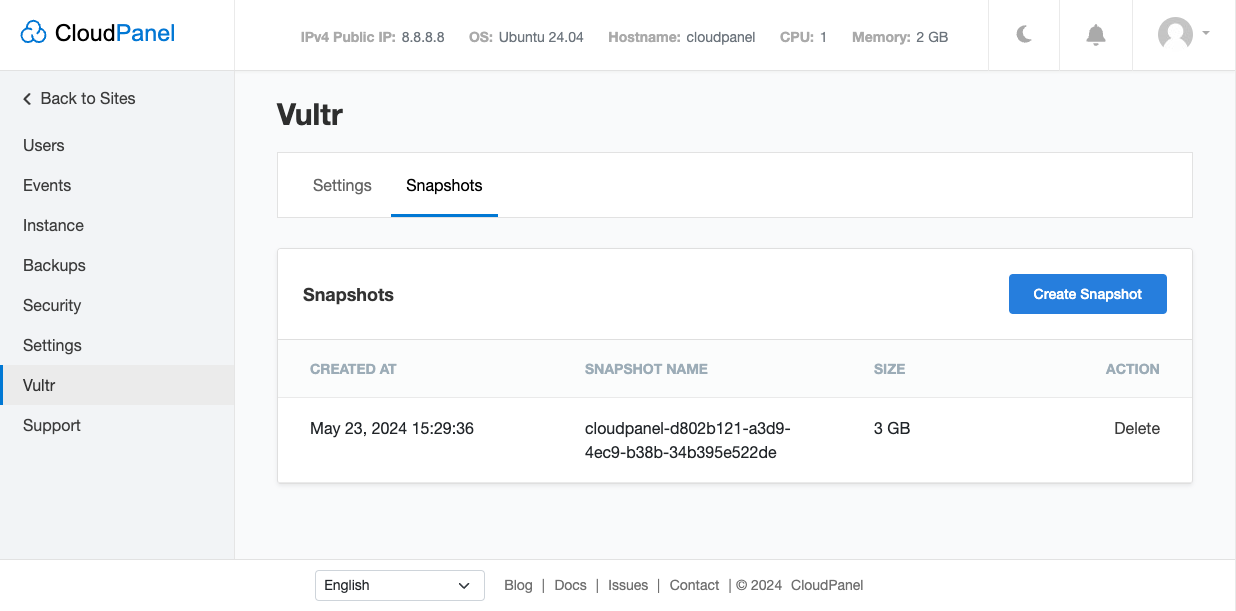This screenshot has width=1236, height=611.
Task: Select Vultr in the sidebar
Action: pyautogui.click(x=40, y=385)
